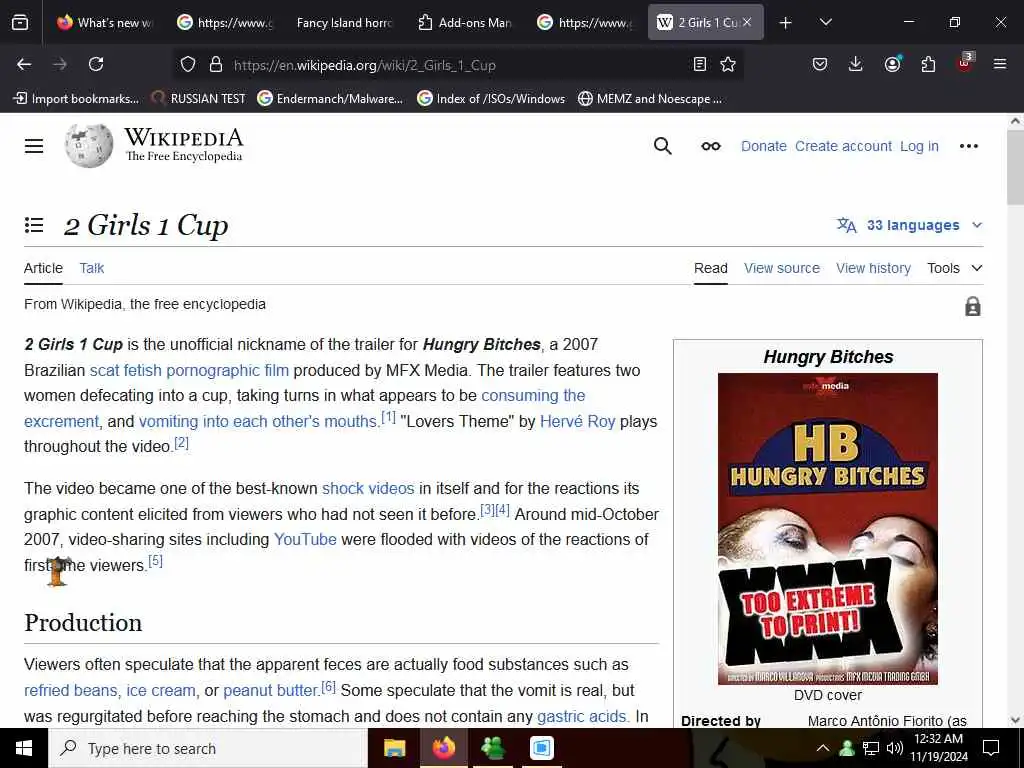Screen dimensions: 1024x768
Task: Click citation reference [5]
Action: click(x=155, y=560)
